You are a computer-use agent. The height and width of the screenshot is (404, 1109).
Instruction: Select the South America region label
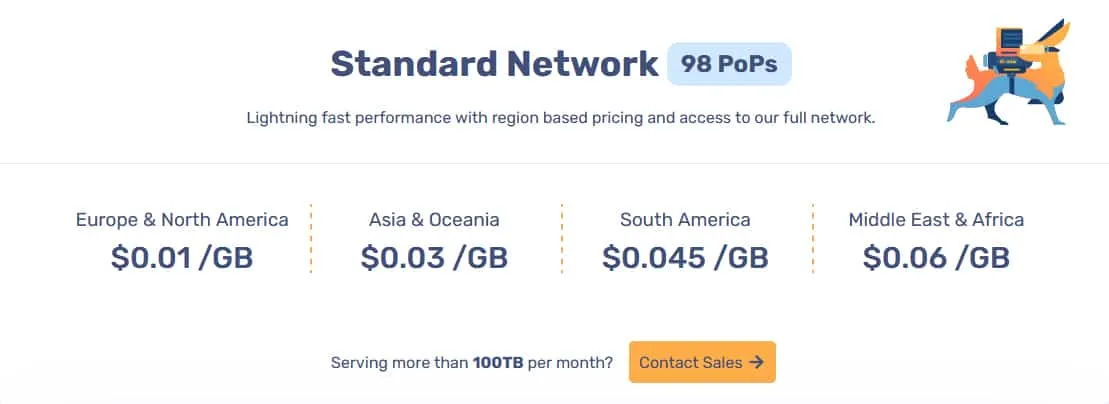tap(685, 220)
